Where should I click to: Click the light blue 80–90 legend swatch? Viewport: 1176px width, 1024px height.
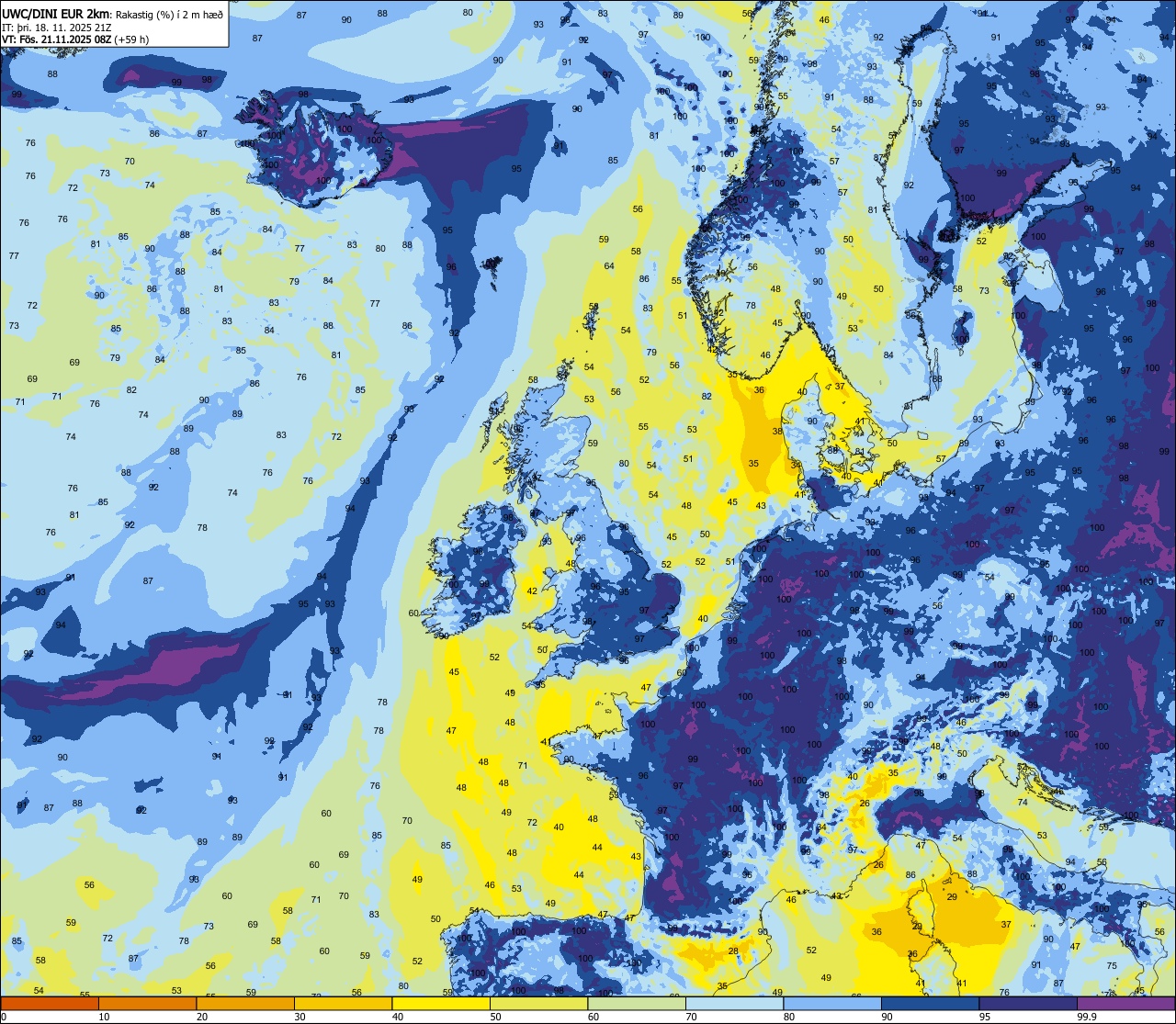click(x=832, y=1004)
